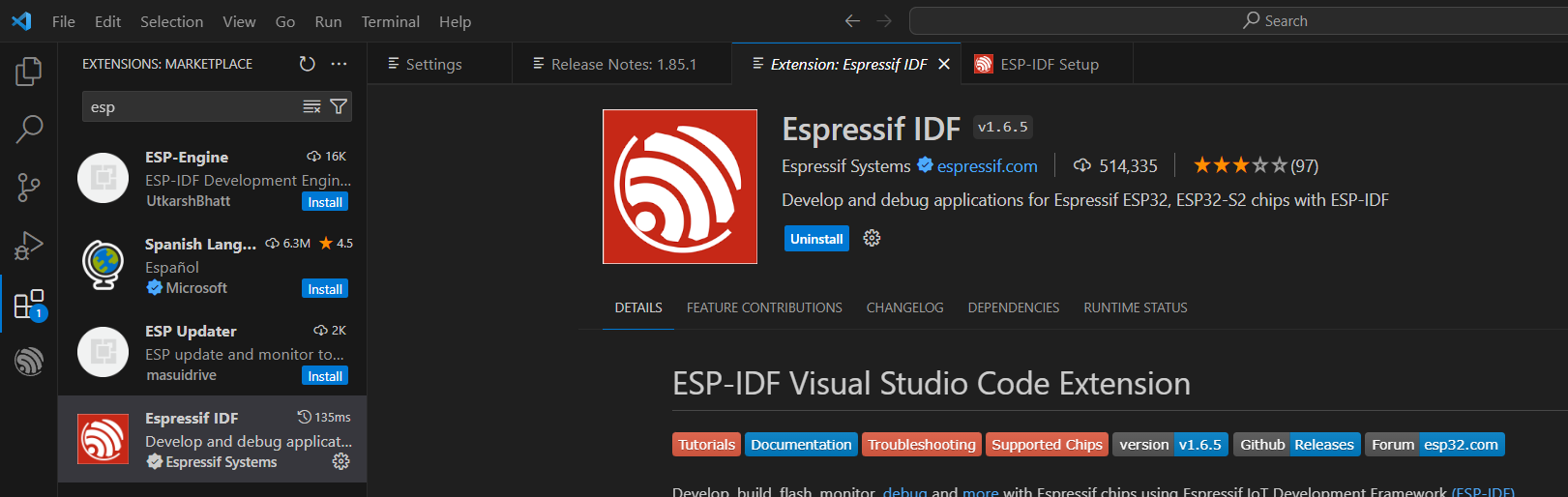Open manage gear next to Uninstall button

872,238
